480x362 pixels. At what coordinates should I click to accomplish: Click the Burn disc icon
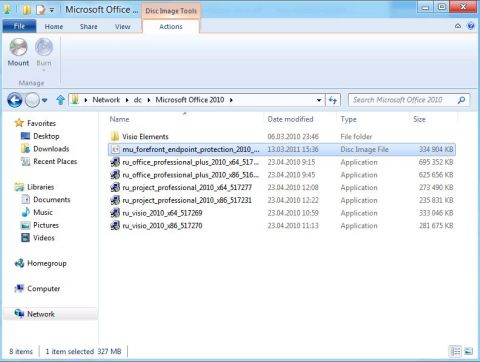[x=44, y=47]
